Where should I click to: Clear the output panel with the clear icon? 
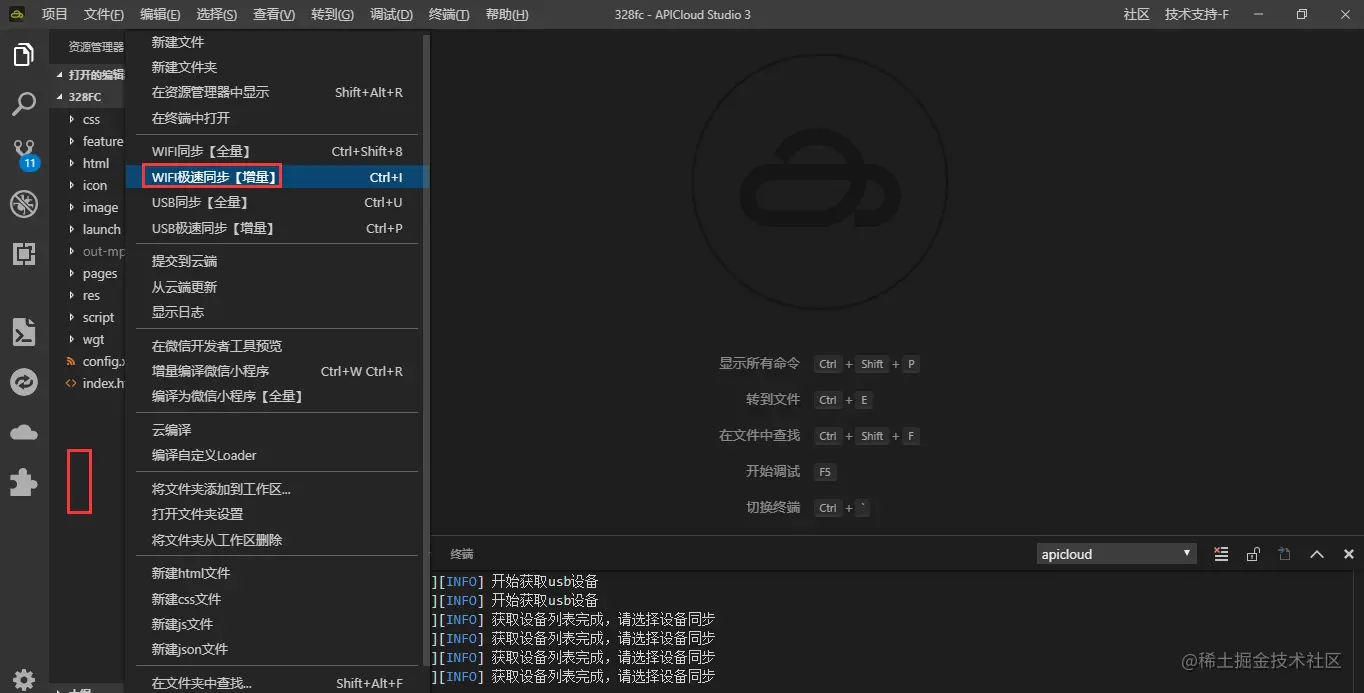pos(1221,554)
